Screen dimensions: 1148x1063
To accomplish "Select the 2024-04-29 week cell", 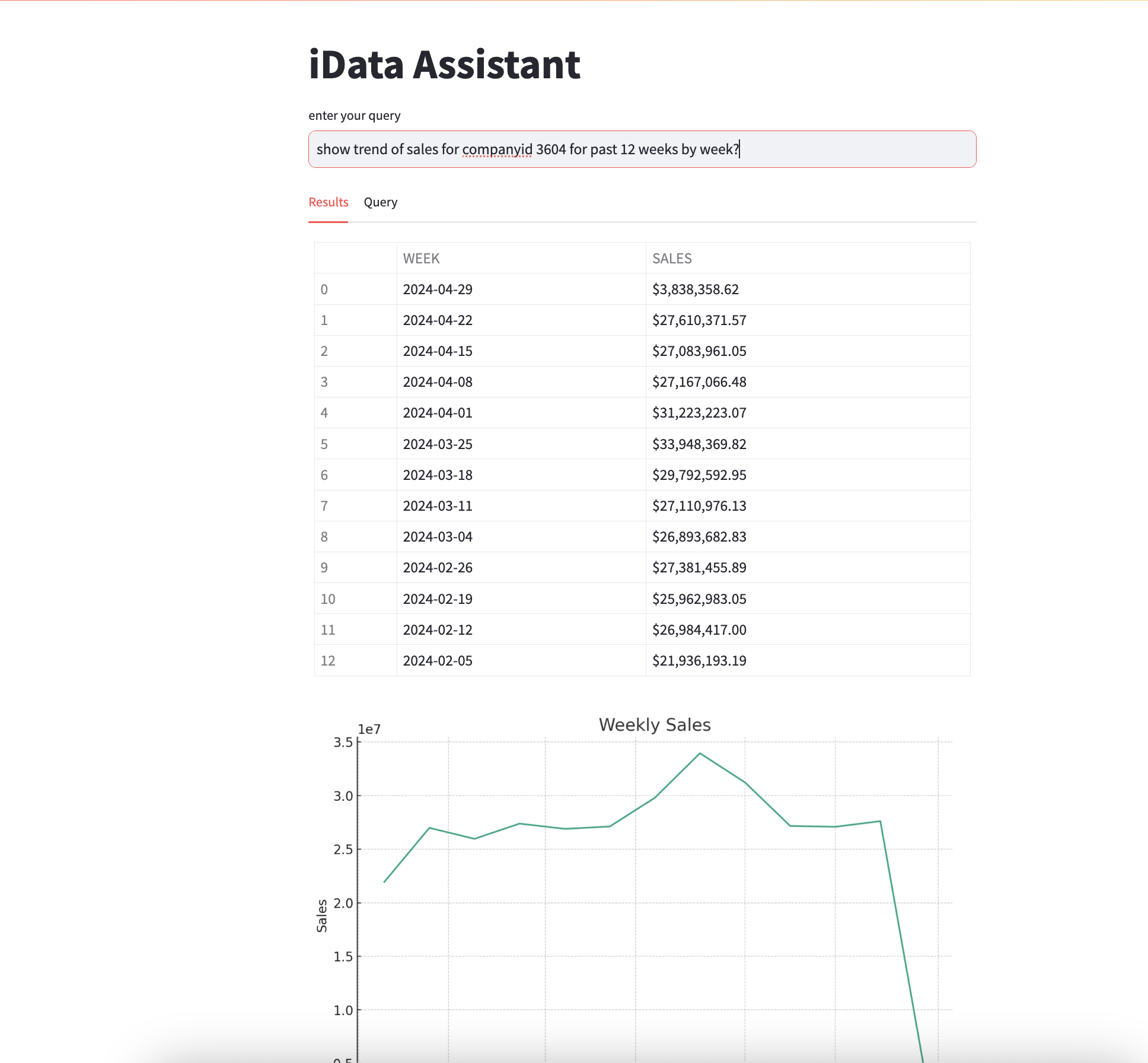I will [x=438, y=289].
